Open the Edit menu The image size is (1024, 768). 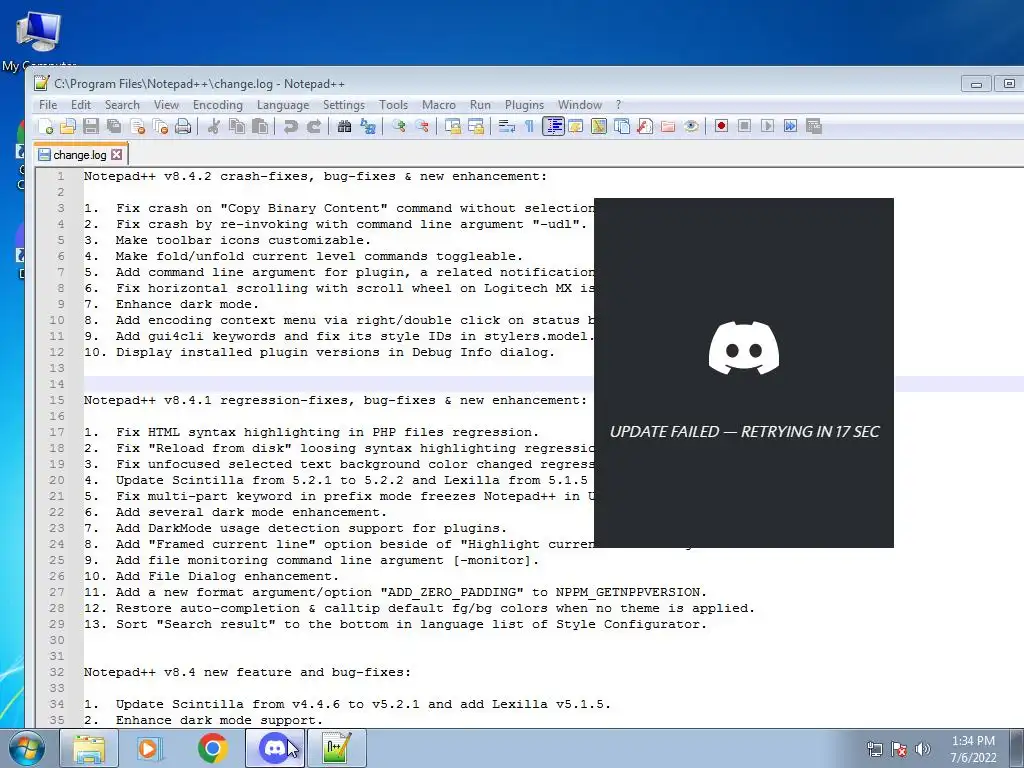point(81,105)
